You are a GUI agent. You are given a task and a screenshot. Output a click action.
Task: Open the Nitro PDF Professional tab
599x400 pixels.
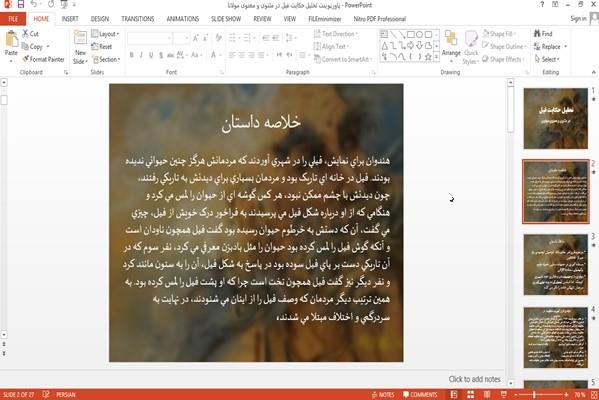tap(379, 19)
